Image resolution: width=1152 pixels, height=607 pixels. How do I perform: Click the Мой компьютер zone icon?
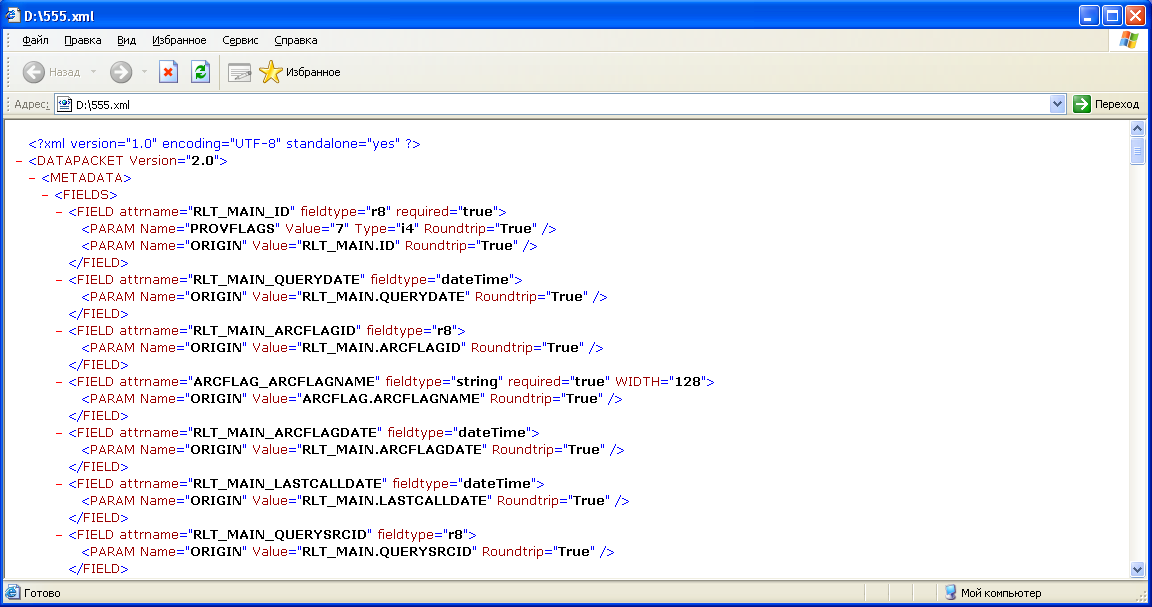(950, 592)
